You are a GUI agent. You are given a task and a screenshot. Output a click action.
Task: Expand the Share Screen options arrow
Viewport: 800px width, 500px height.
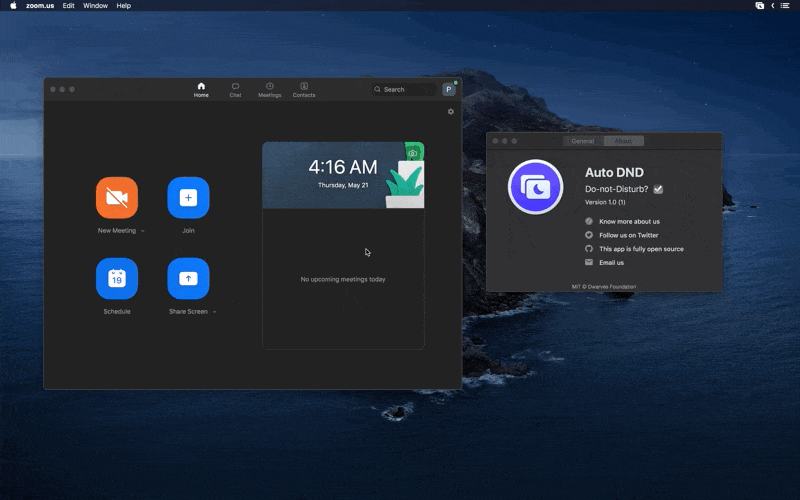pyautogui.click(x=214, y=312)
